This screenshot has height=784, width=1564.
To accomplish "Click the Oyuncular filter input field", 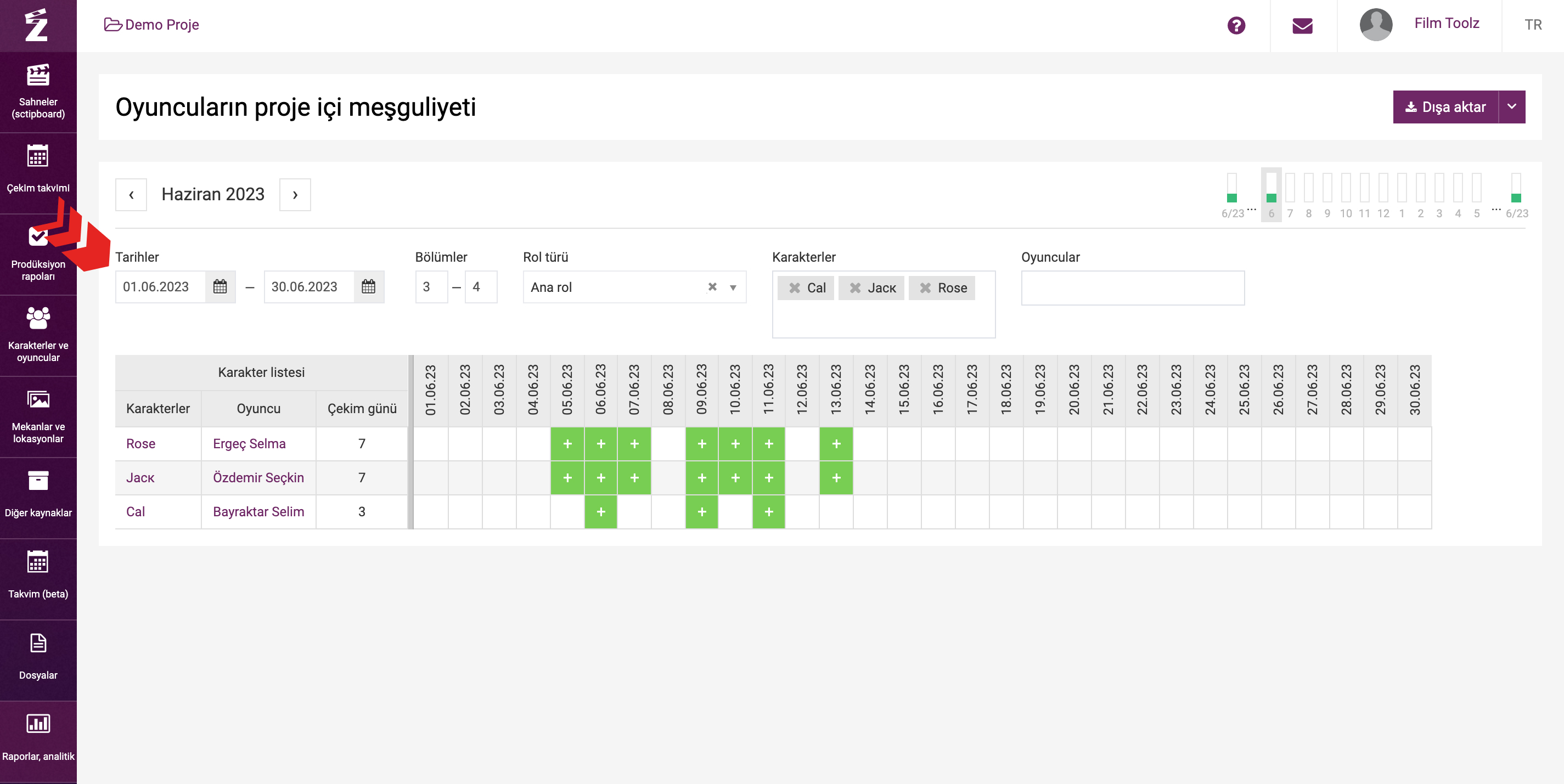I will tap(1133, 287).
